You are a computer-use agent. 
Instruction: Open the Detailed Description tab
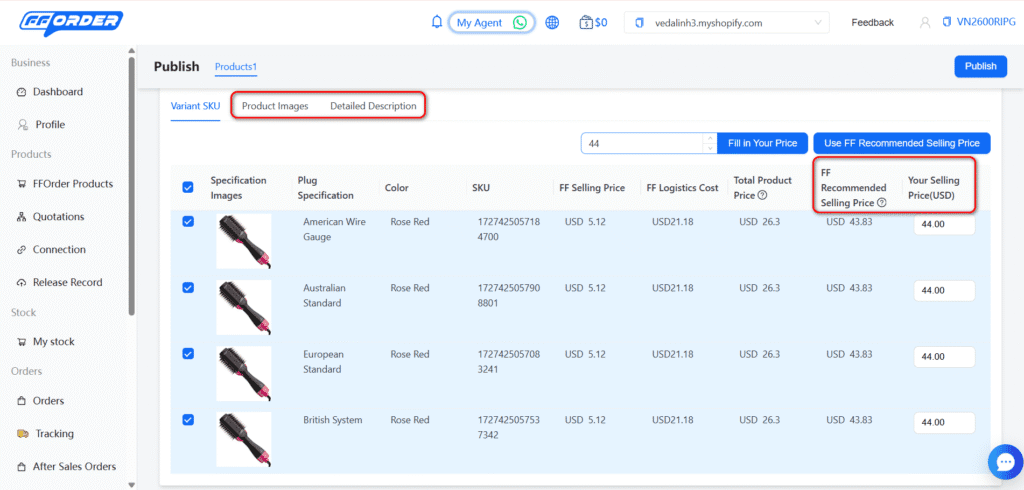[x=373, y=106]
